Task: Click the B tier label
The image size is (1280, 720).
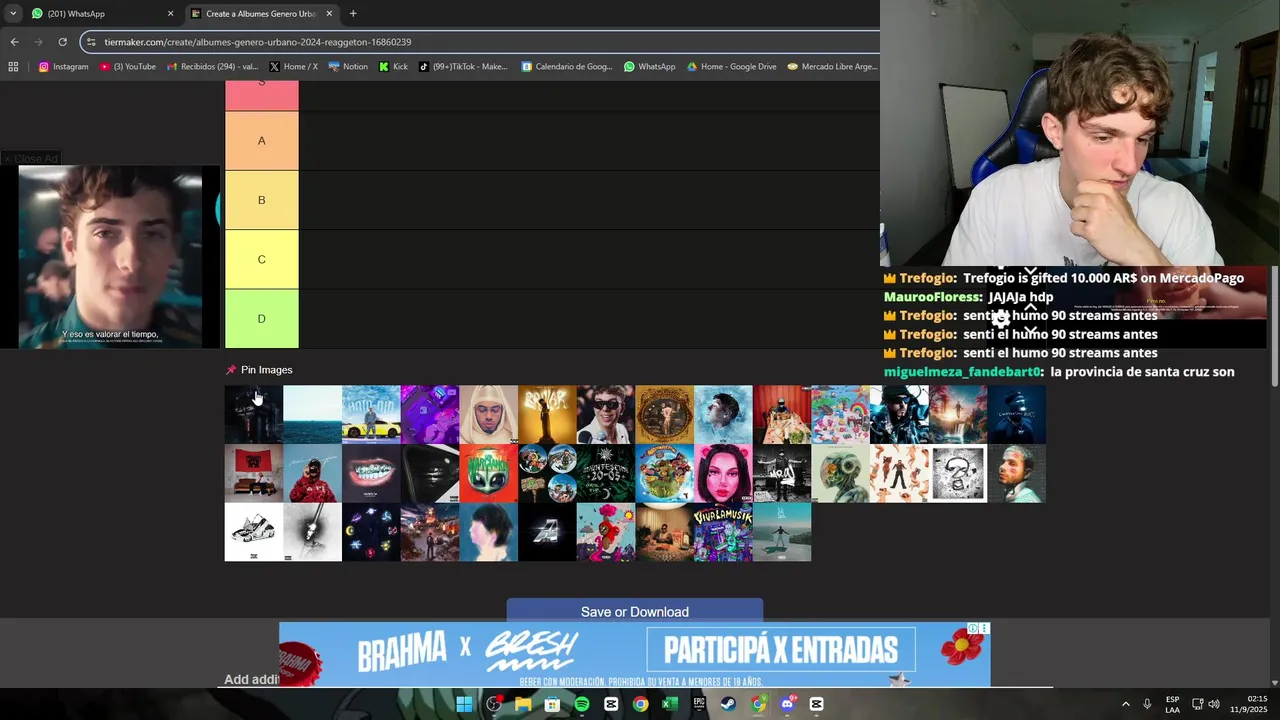Action: click(262, 200)
